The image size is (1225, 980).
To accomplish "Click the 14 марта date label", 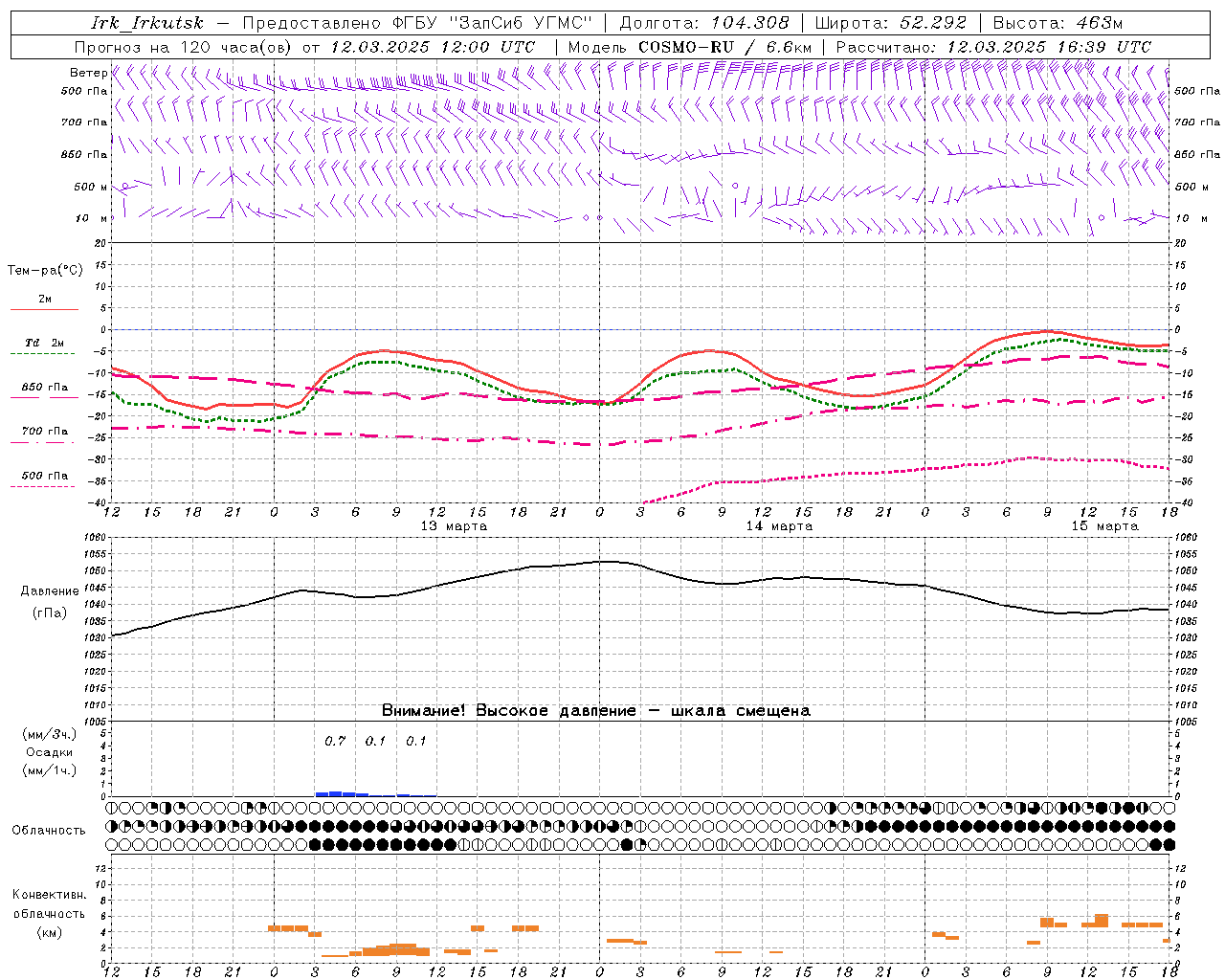I will (x=779, y=525).
